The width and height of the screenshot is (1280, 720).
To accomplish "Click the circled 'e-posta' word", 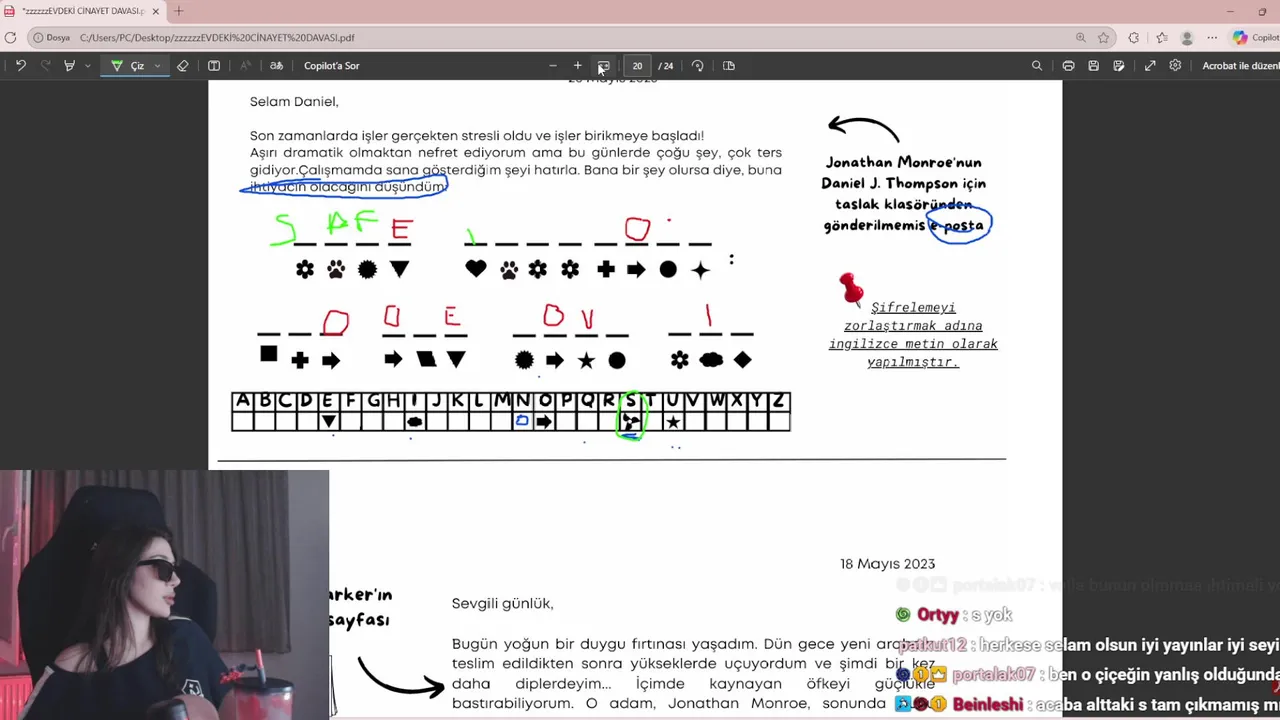I will (958, 226).
